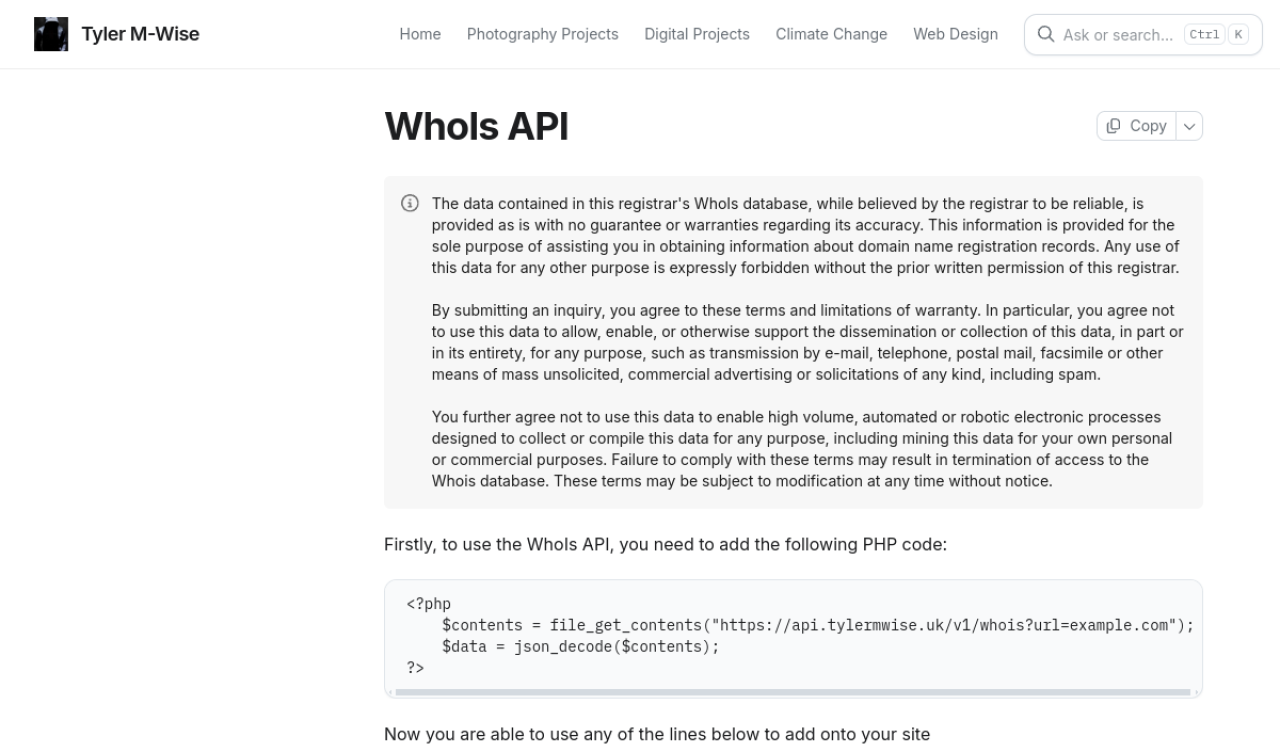Navigate to Climate Change section

click(x=831, y=34)
